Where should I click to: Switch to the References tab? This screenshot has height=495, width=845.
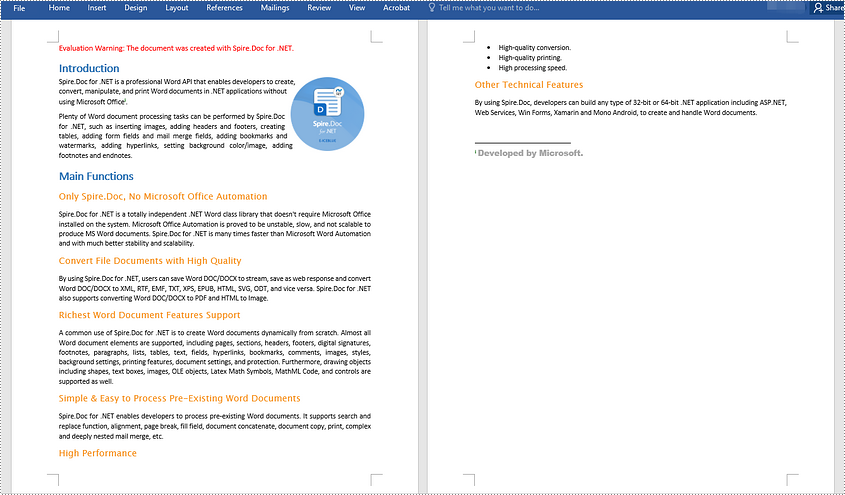click(224, 8)
